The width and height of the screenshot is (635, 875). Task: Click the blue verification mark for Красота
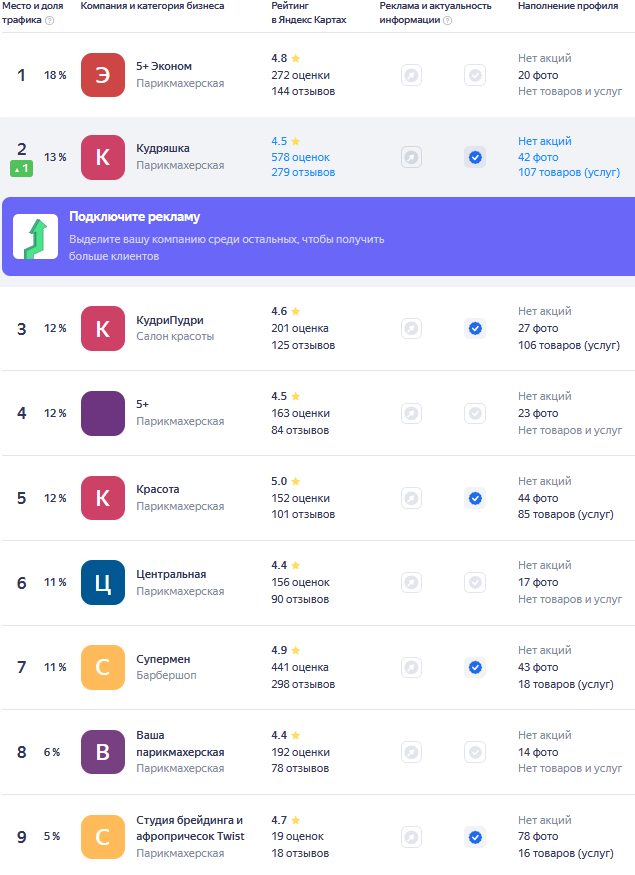(x=475, y=498)
